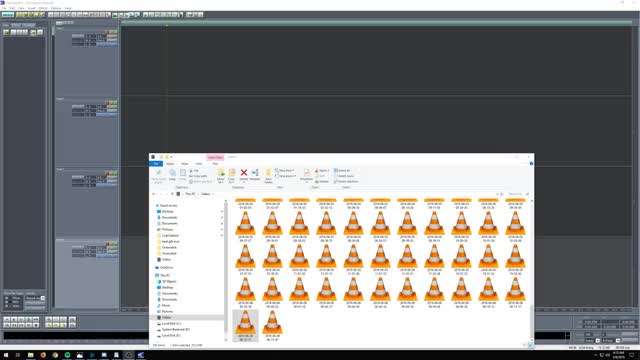Switch to the View ribbon tab
Viewport: 640px width, 360px height.
pos(199,164)
